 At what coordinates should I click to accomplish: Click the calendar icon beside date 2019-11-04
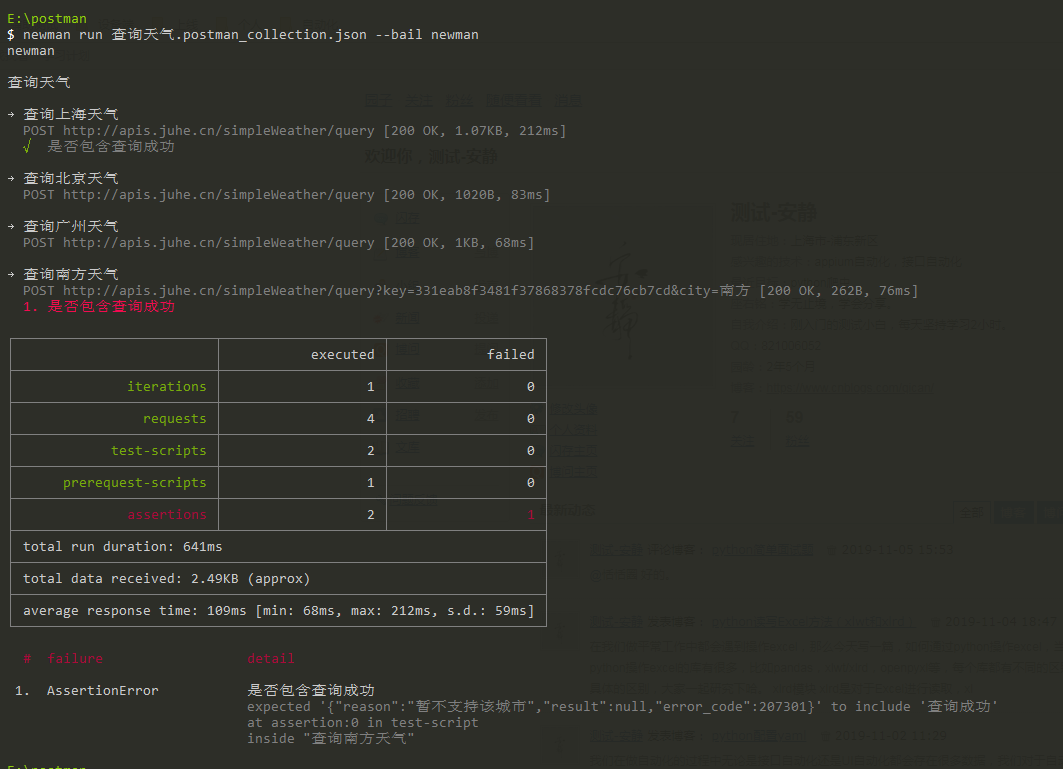(935, 622)
